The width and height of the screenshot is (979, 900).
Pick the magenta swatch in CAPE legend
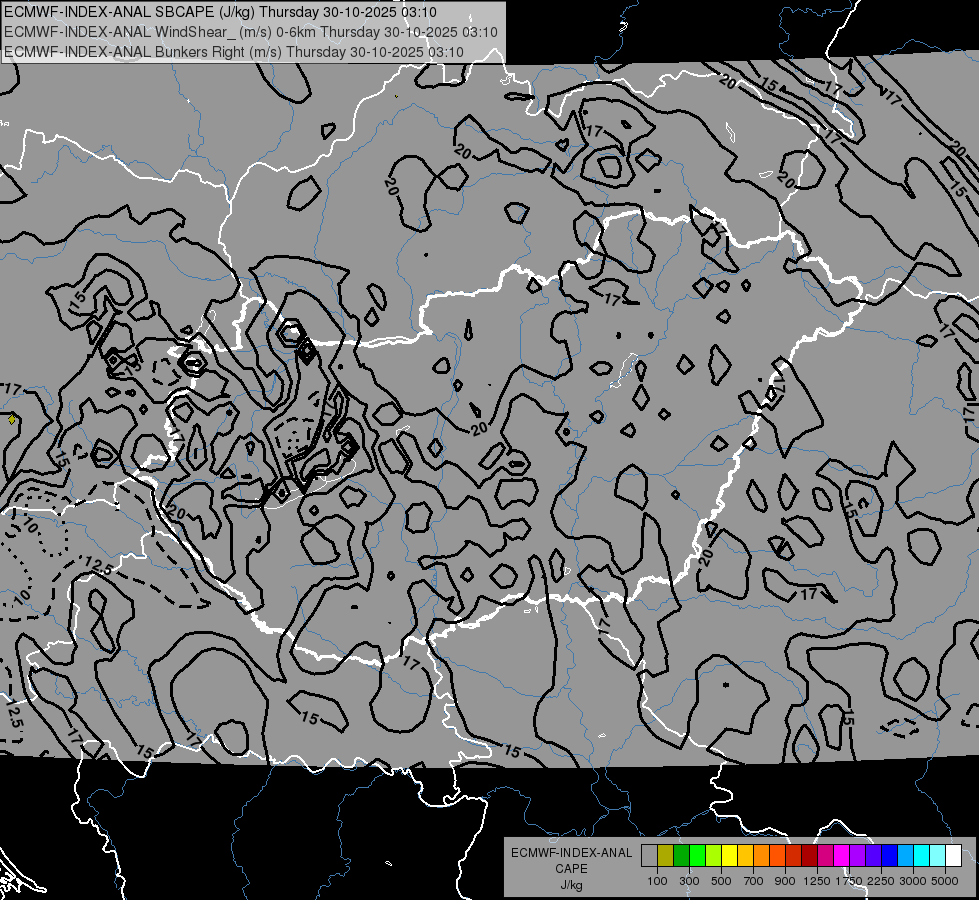point(842,856)
